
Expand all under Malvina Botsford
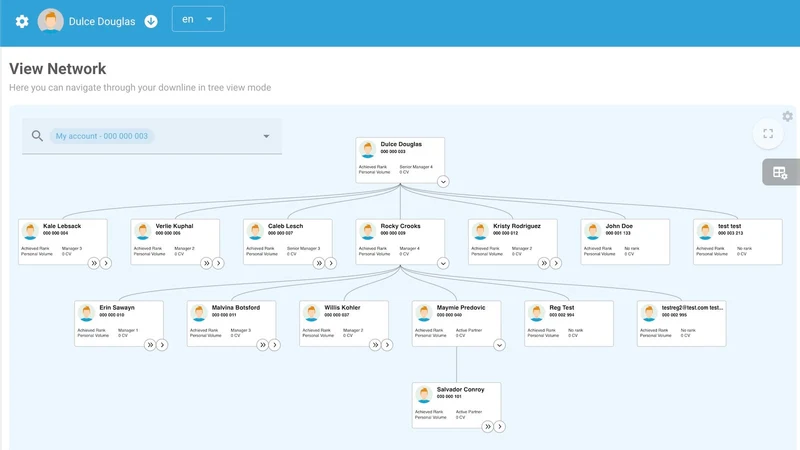262,345
